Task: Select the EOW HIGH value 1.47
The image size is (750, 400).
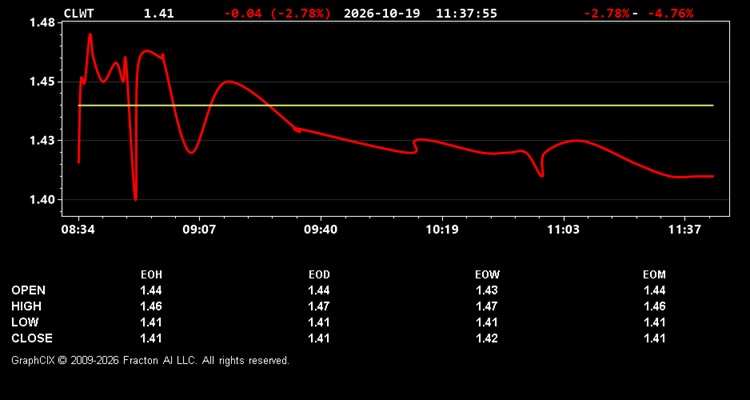Action: (x=487, y=306)
